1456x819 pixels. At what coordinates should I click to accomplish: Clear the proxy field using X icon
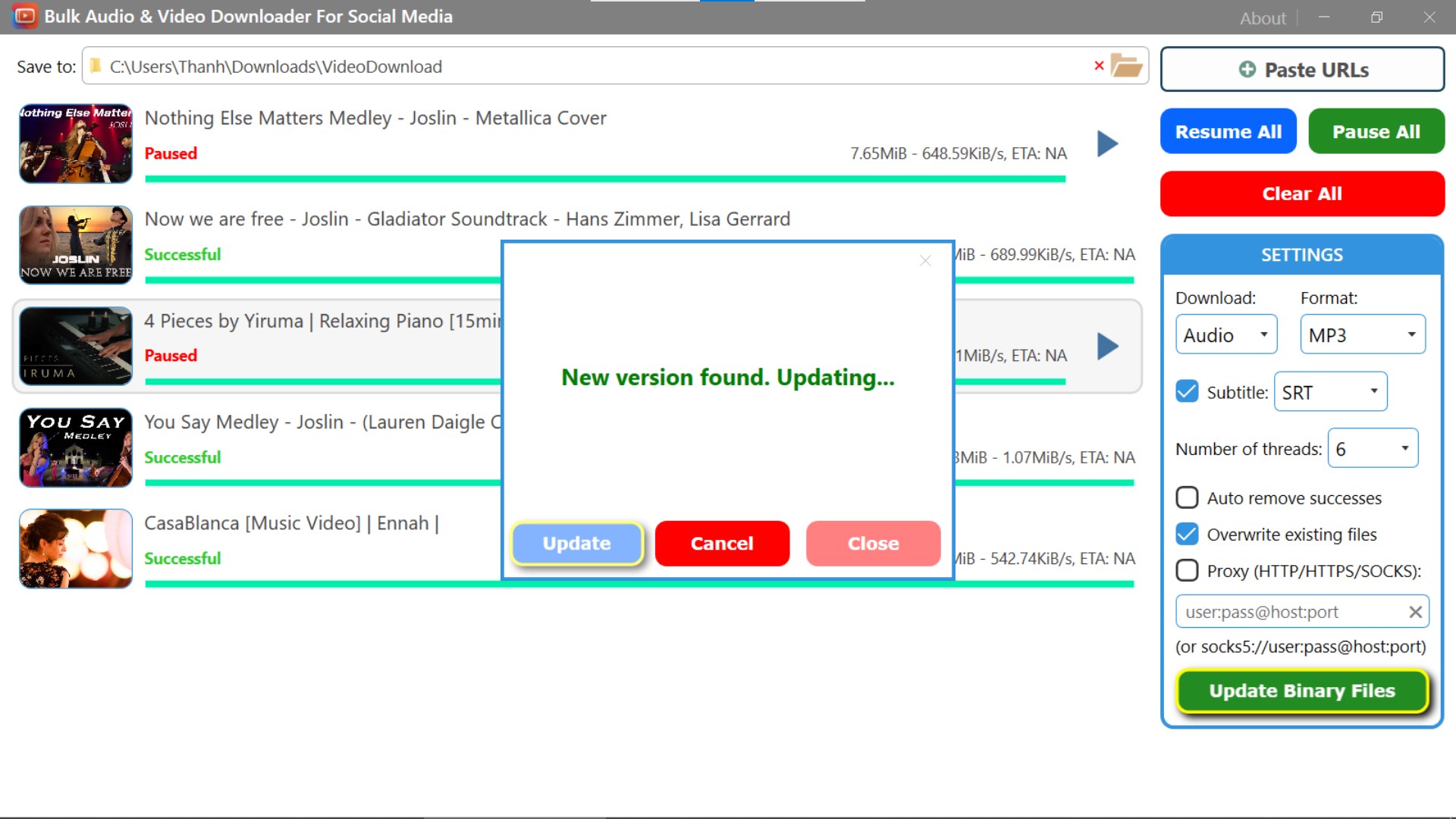coord(1415,612)
